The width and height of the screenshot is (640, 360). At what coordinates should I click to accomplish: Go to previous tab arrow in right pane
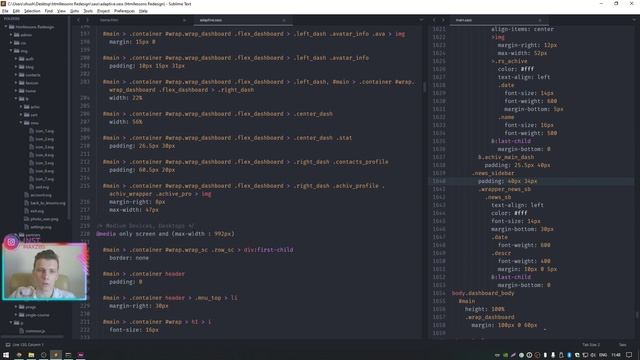(x=434, y=20)
